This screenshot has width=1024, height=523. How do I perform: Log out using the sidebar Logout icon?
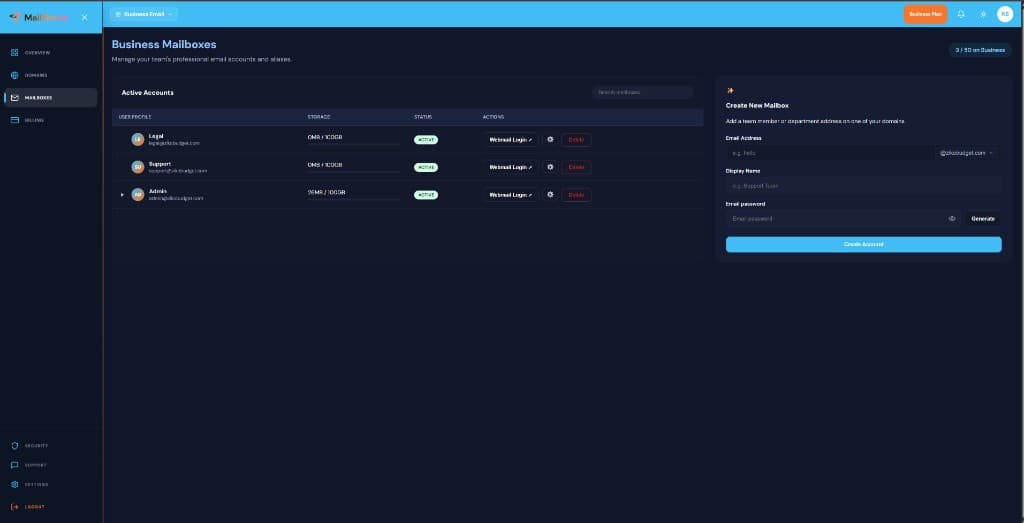(x=15, y=507)
